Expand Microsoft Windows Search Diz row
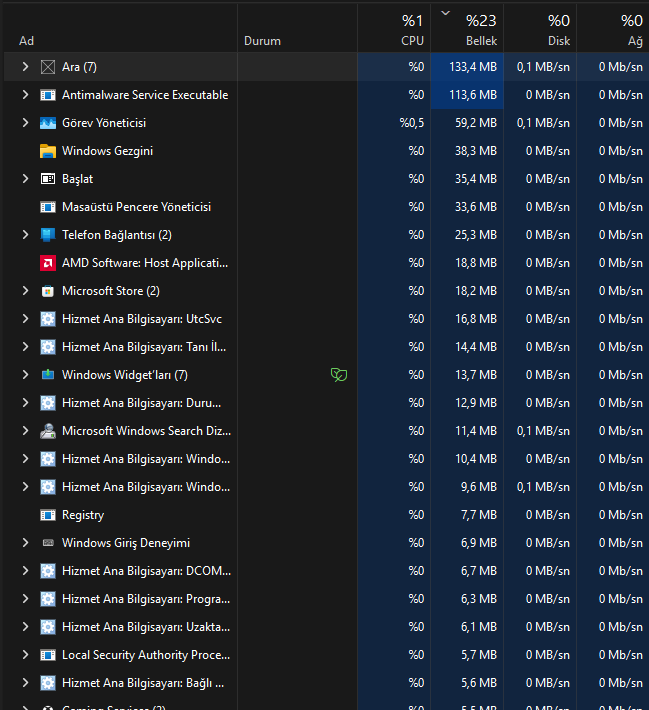This screenshot has height=710, width=649. click(25, 431)
